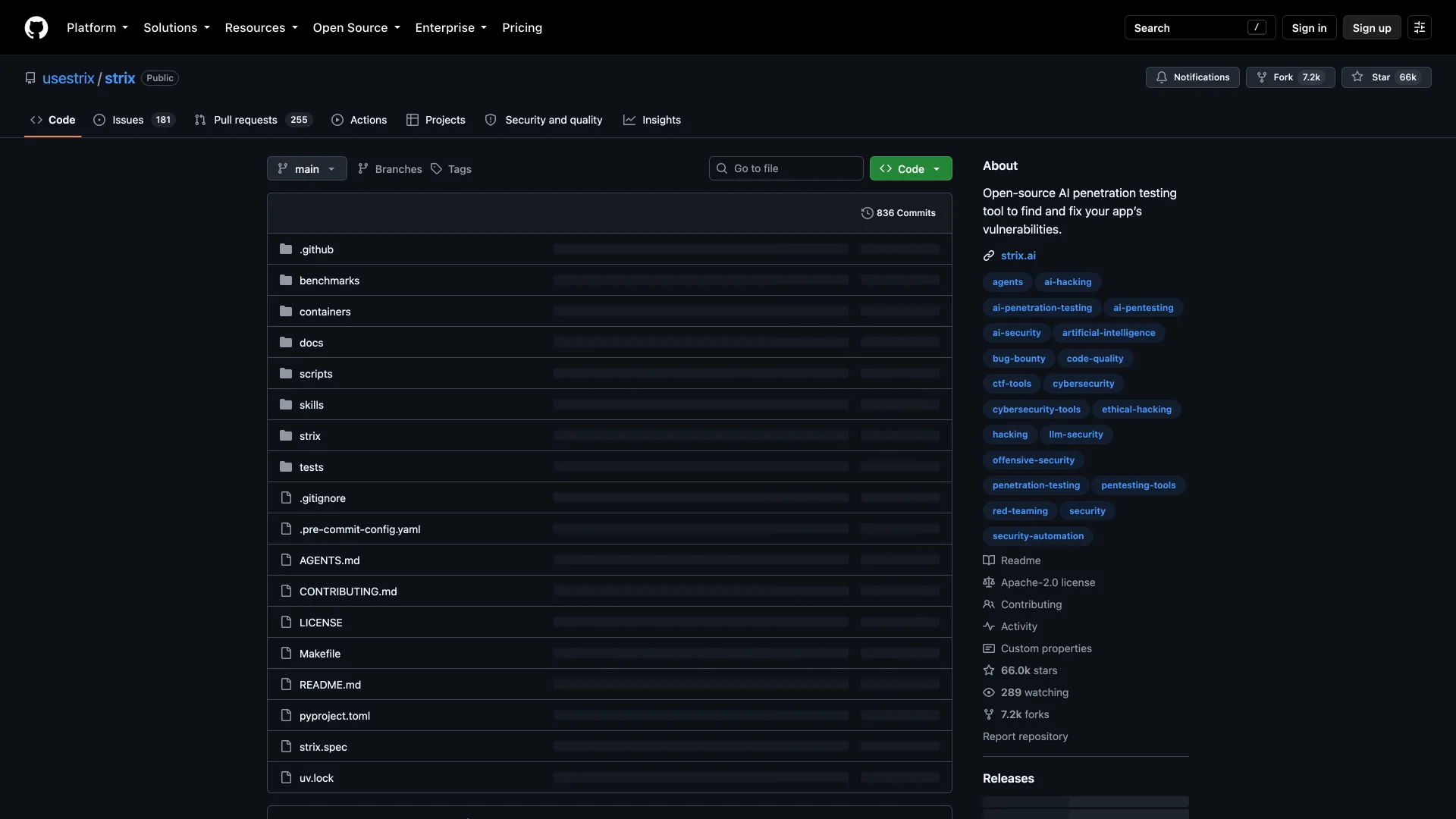Open the Pricing page
Image resolution: width=1456 pixels, height=819 pixels.
[522, 27]
